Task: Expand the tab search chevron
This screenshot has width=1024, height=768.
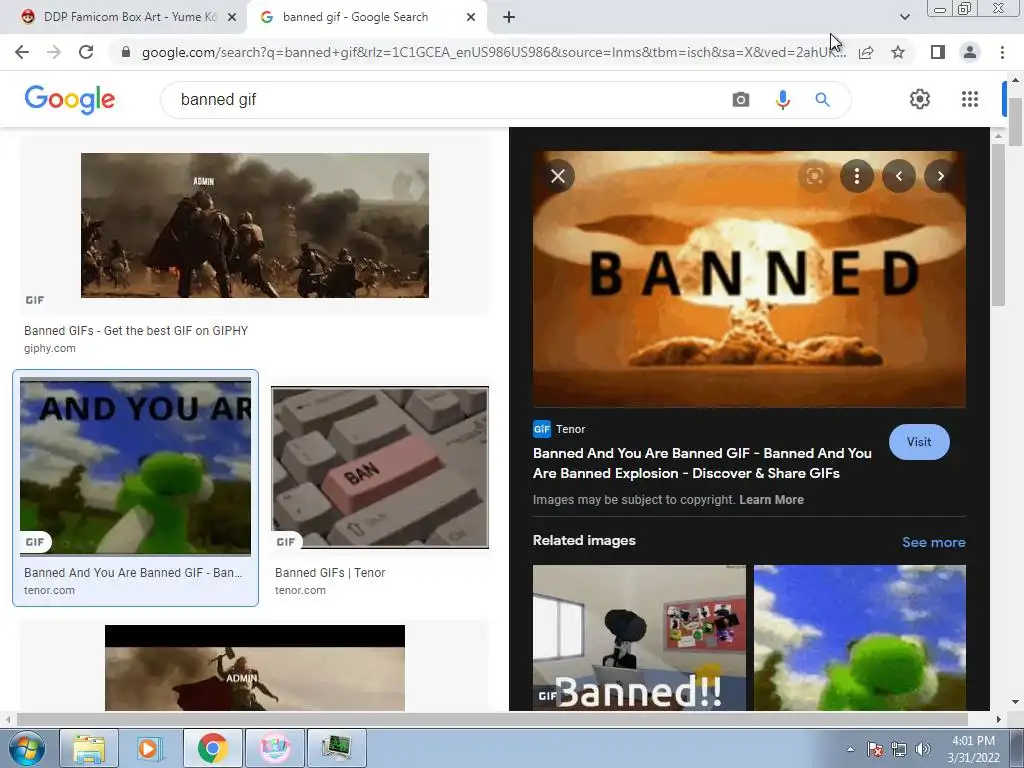Action: coord(904,17)
